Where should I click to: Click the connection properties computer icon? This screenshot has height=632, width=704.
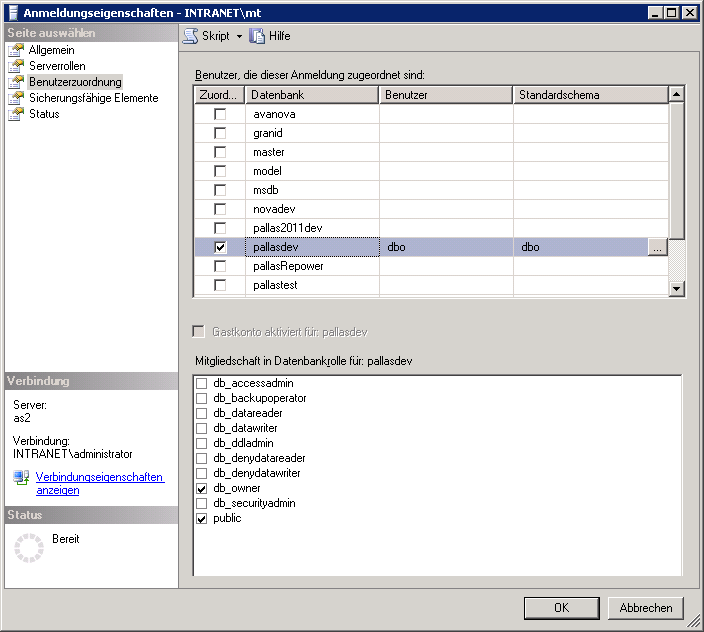[21, 477]
